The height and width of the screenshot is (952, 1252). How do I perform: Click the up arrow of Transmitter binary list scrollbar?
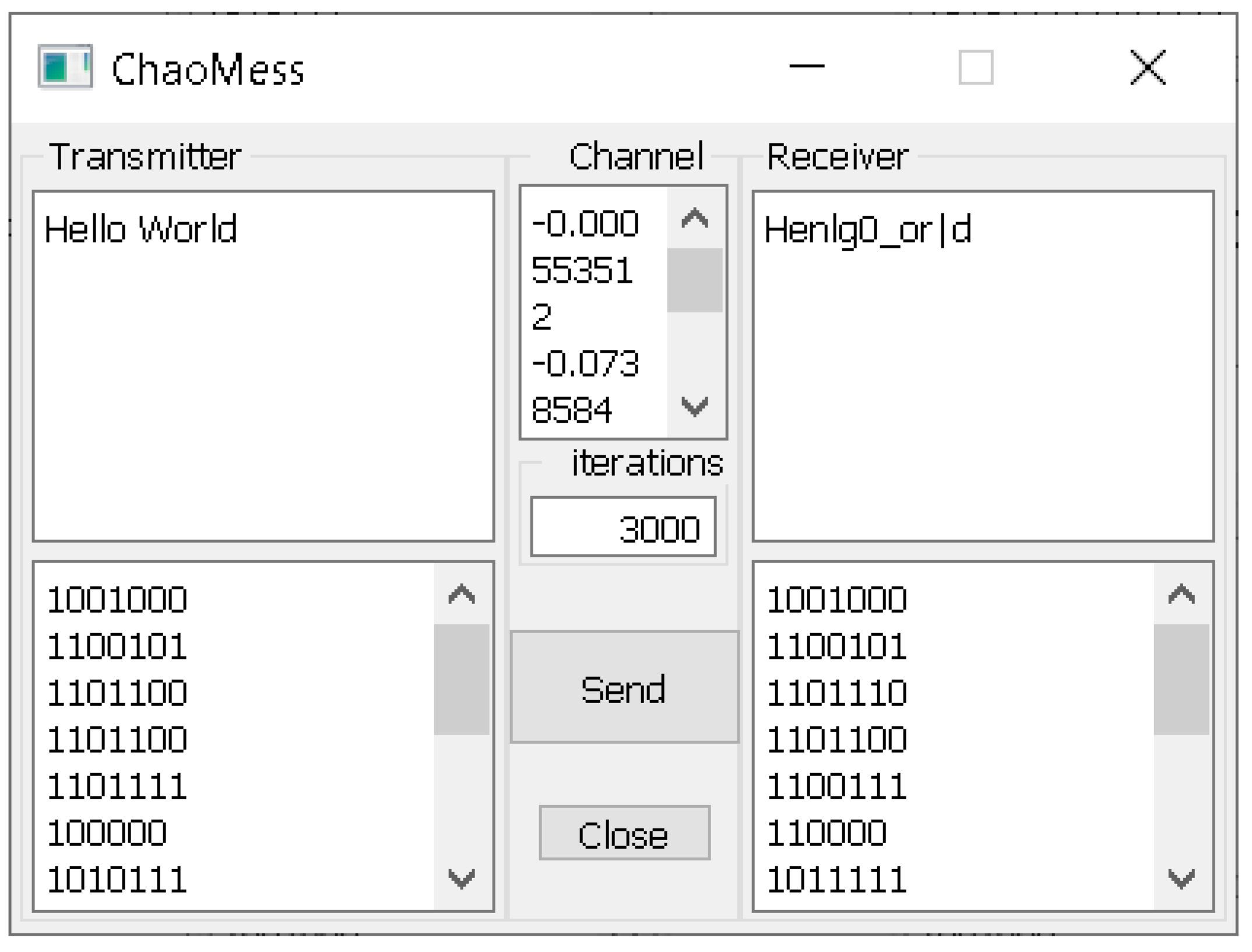[462, 595]
